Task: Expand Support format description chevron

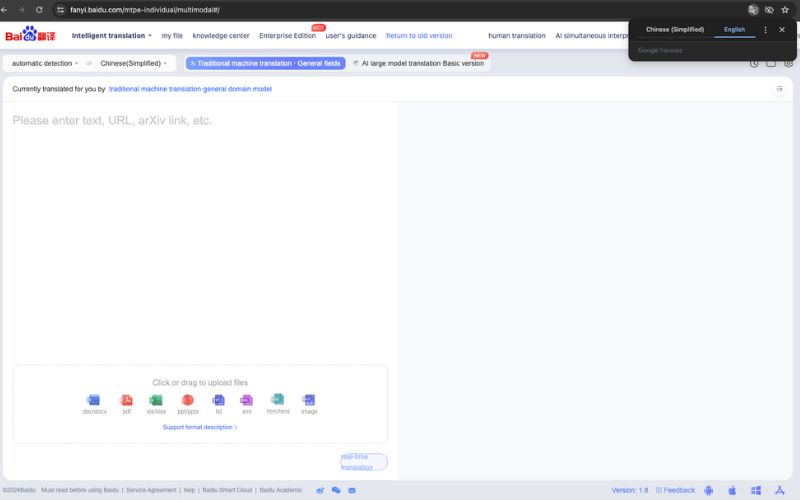Action: point(236,427)
